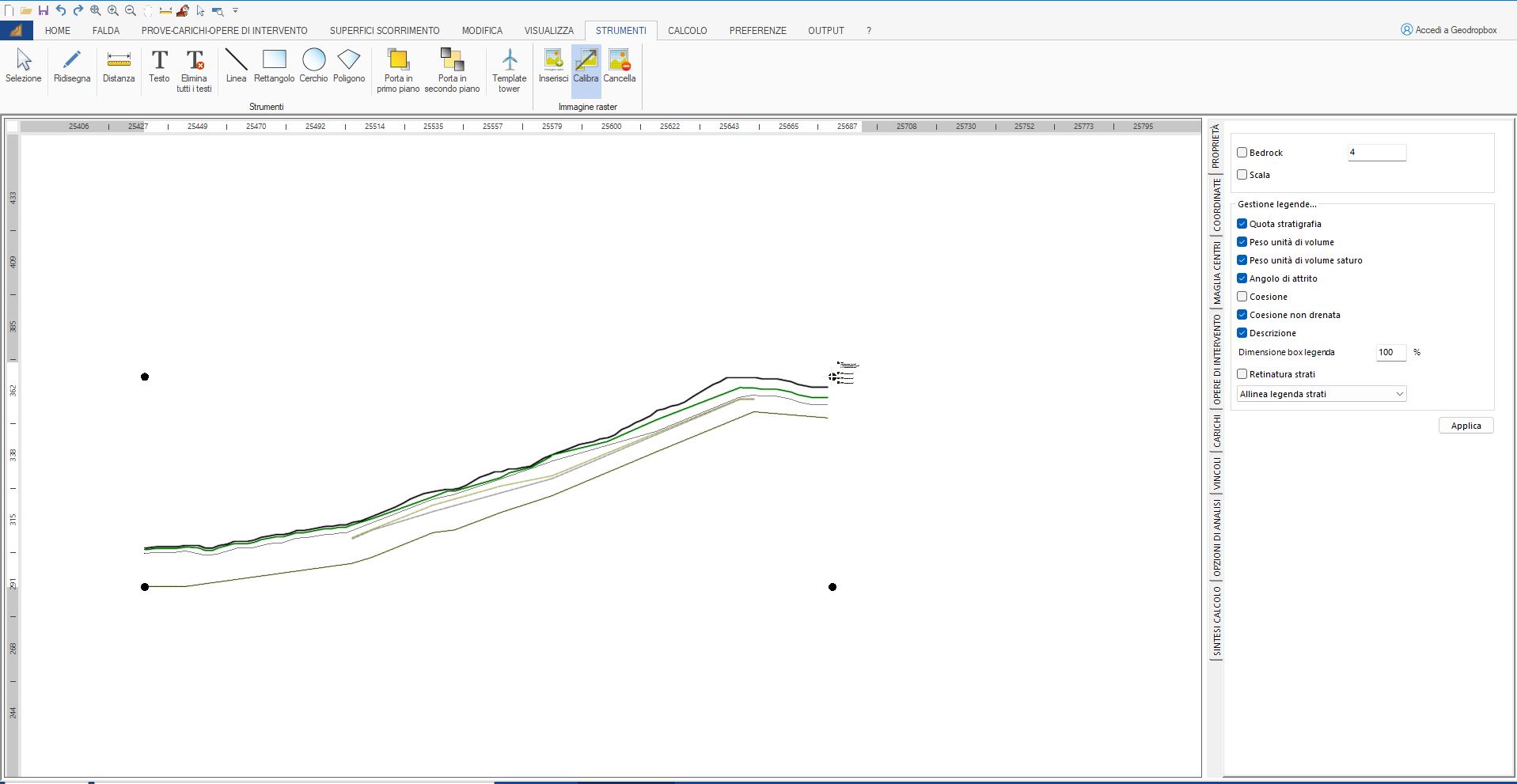Switch to the COORDINATE side tab
This screenshot has width=1517, height=784.
[1216, 204]
